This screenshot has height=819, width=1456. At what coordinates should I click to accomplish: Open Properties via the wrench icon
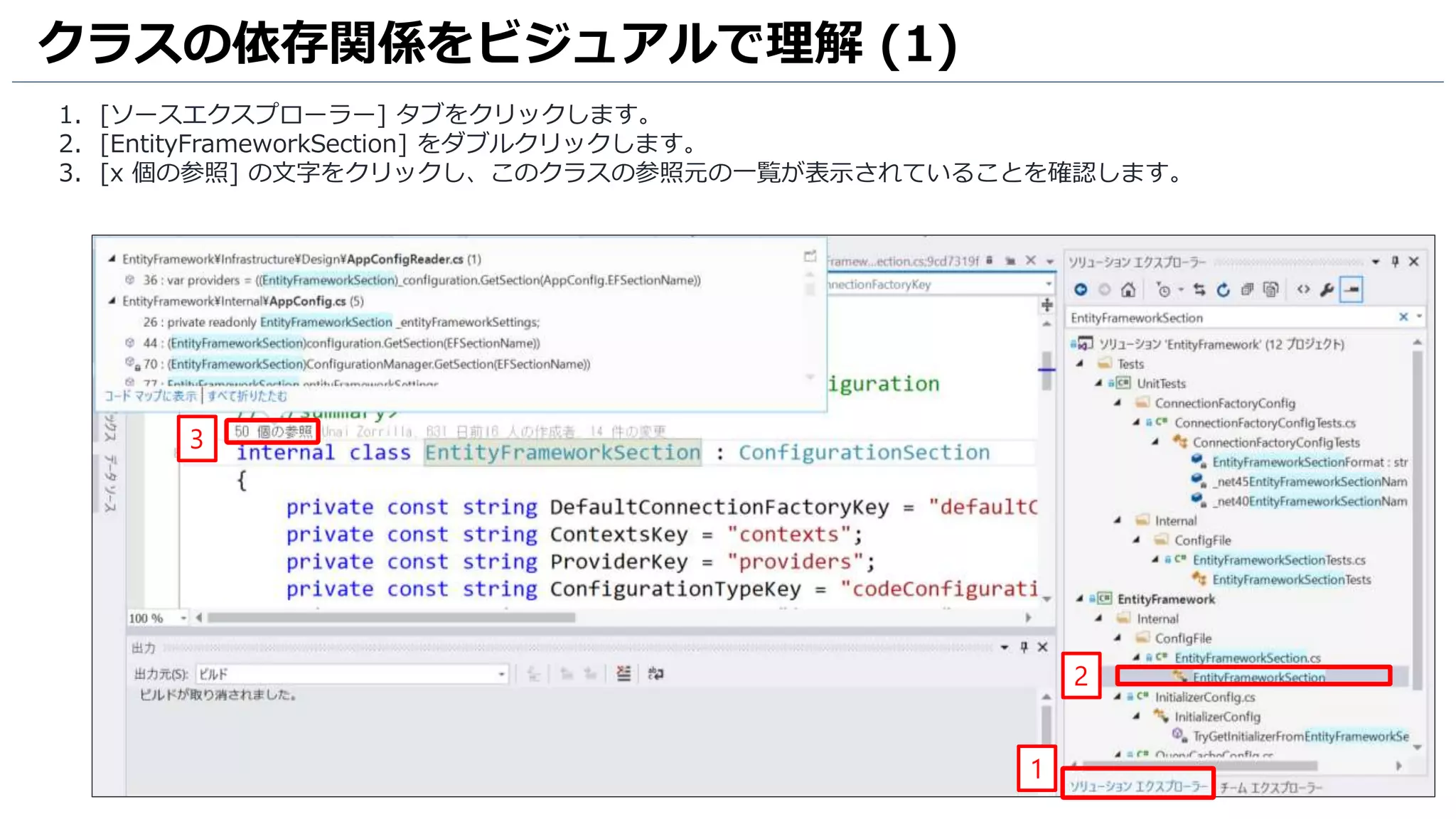[x=1327, y=289]
